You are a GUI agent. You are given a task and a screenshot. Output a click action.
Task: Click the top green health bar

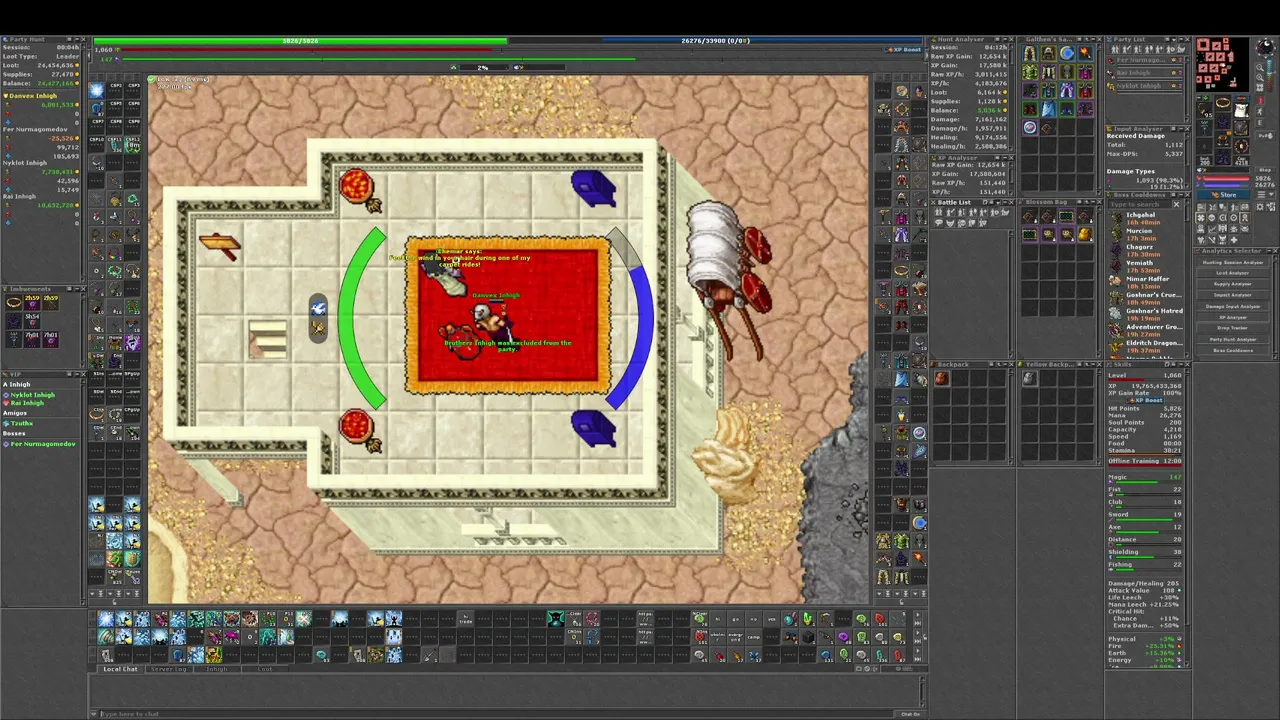[301, 41]
